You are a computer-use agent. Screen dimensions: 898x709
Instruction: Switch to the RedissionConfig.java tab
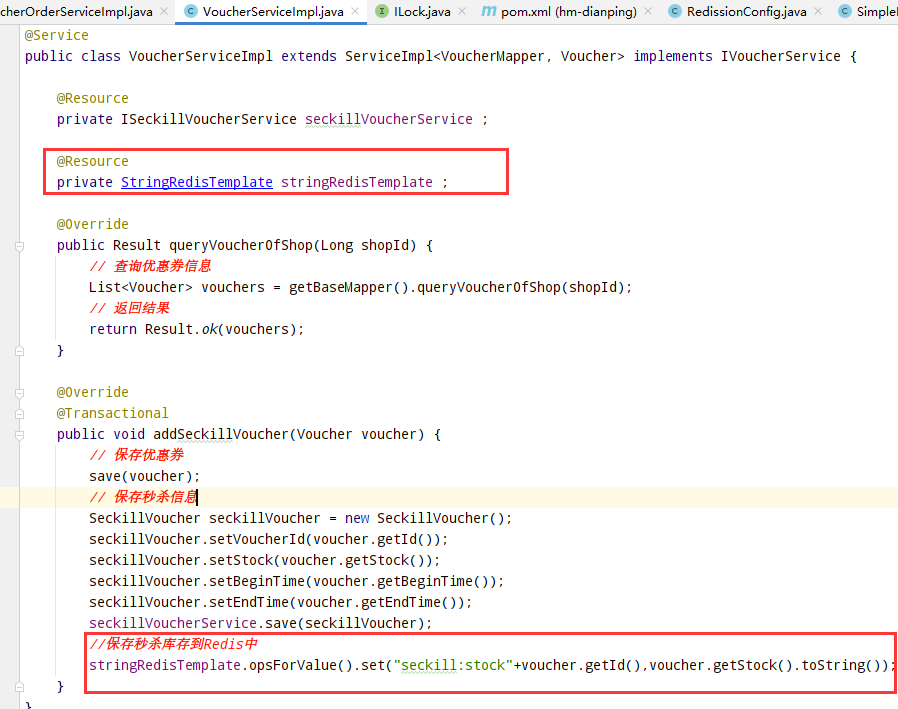pos(746,11)
